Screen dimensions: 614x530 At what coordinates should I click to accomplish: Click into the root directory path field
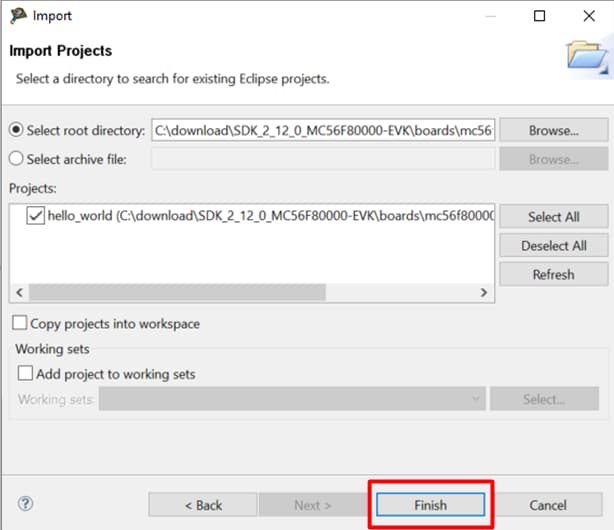click(322, 130)
